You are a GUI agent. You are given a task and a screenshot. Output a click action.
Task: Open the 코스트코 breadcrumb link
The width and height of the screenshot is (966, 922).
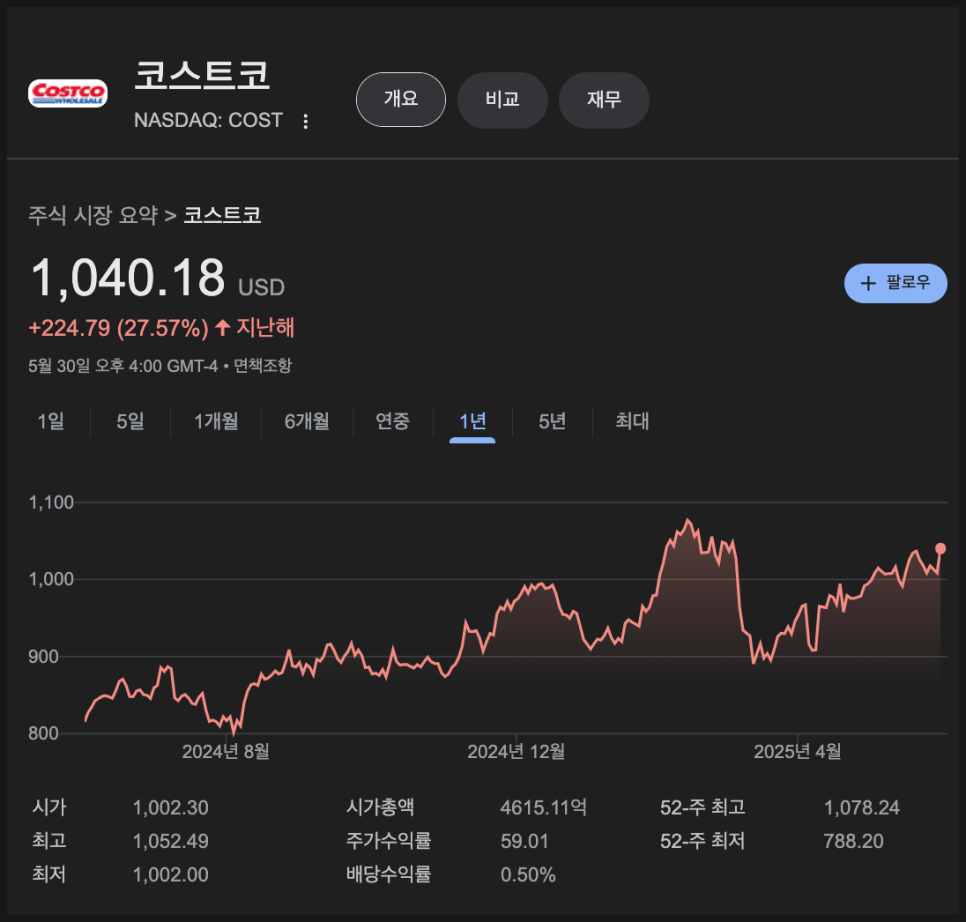(222, 215)
